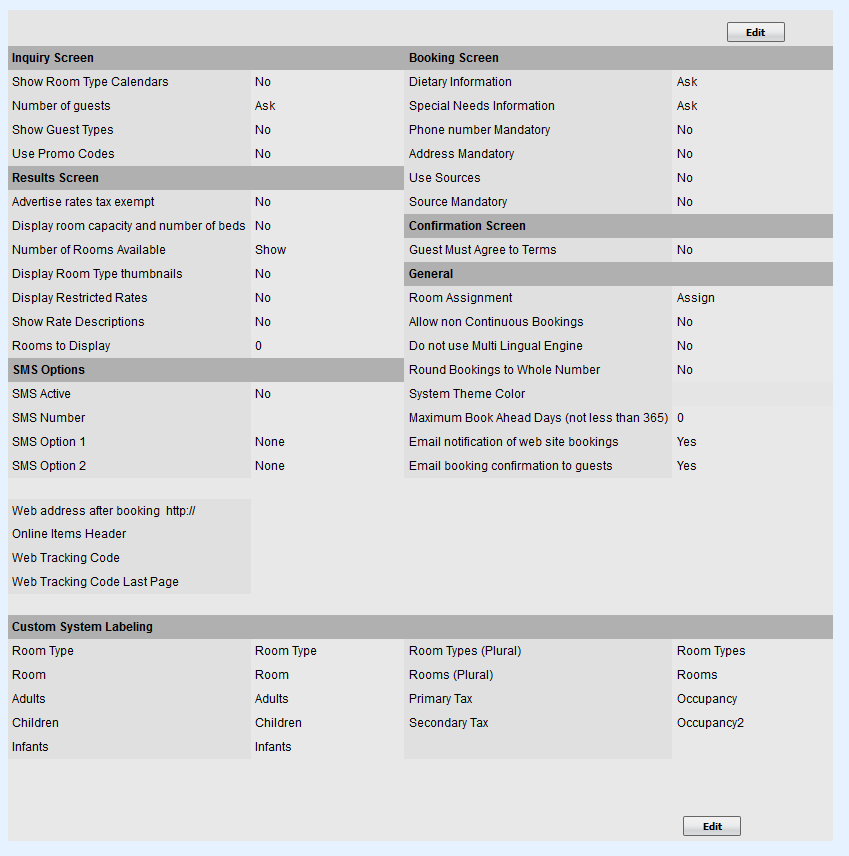
Task: Click the Round Bookings to Whole Number label
Action: coord(504,370)
